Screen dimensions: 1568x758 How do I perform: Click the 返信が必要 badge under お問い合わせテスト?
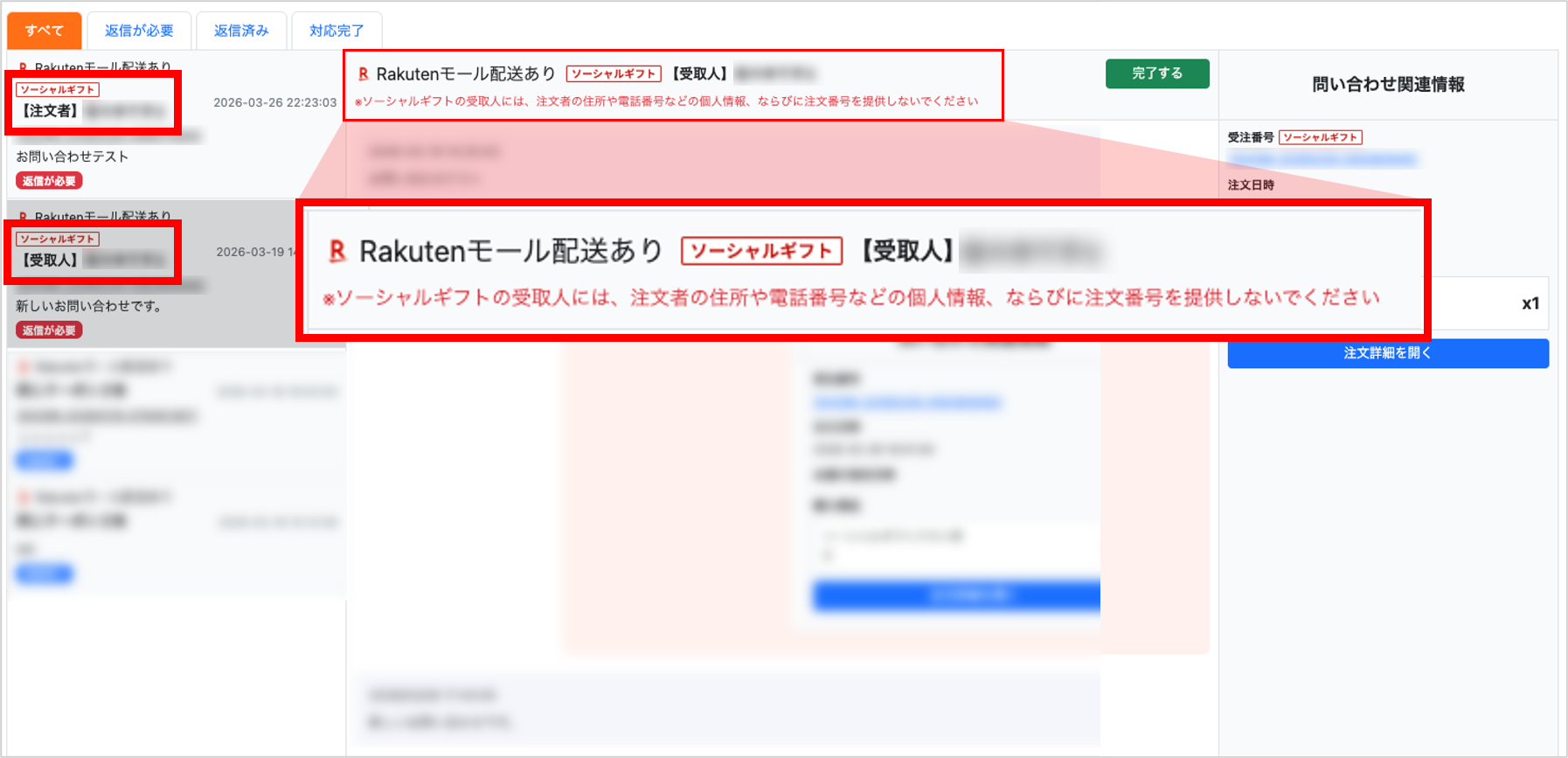pos(49,181)
